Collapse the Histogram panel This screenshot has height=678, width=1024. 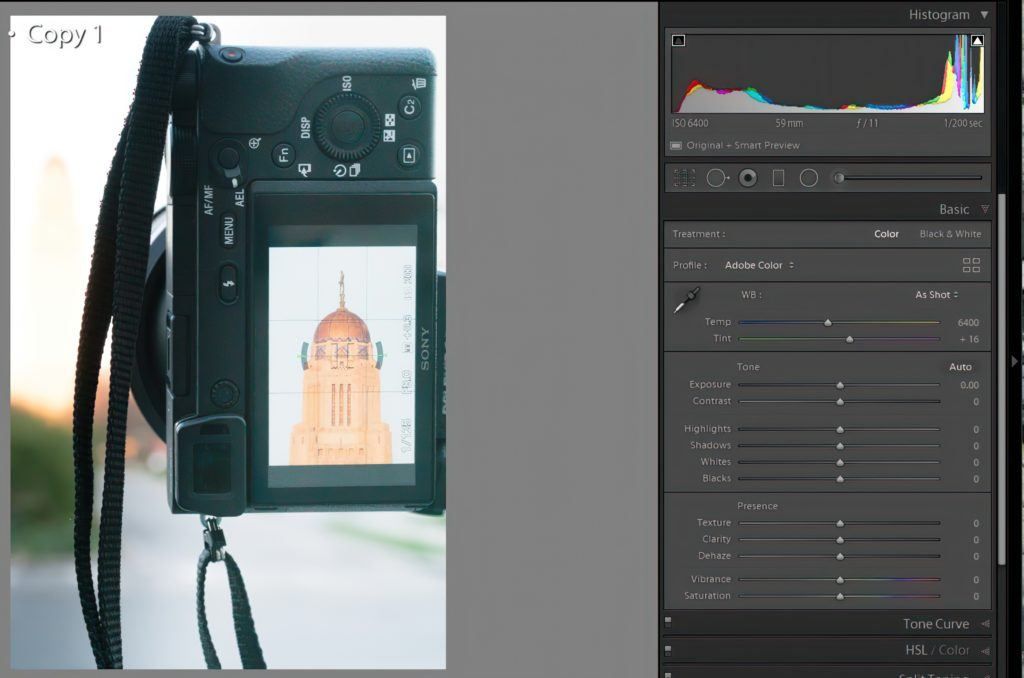984,14
